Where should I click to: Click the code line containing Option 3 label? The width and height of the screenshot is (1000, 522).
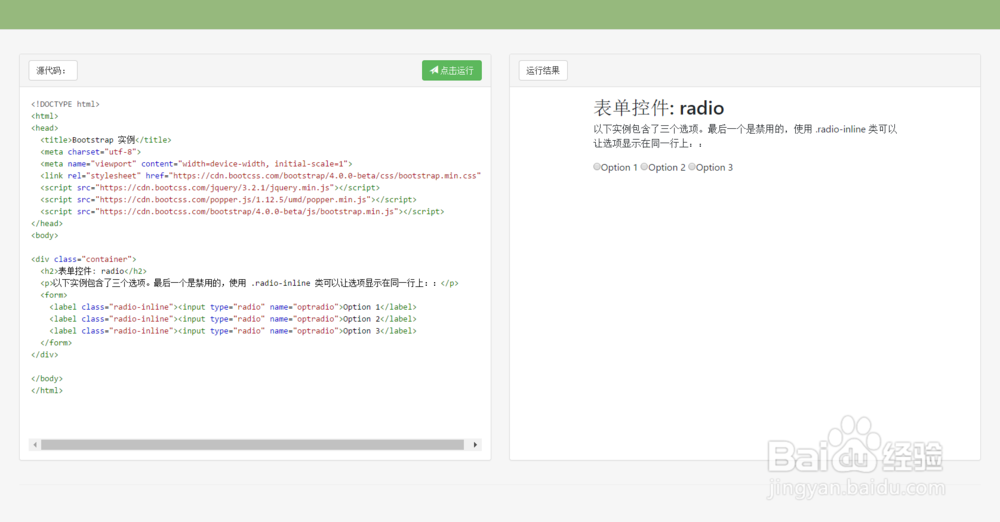click(233, 331)
